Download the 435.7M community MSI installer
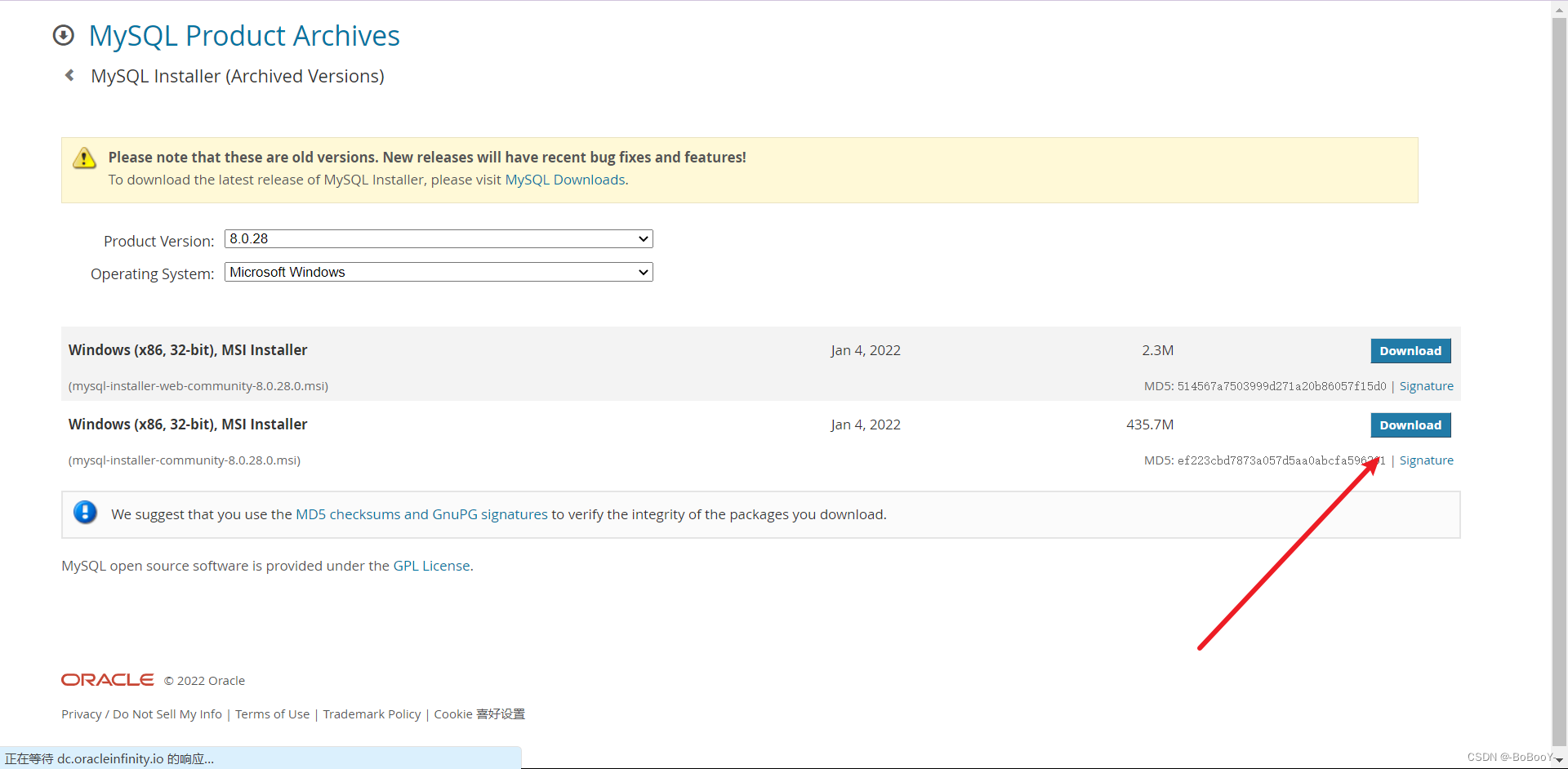 pyautogui.click(x=1410, y=425)
